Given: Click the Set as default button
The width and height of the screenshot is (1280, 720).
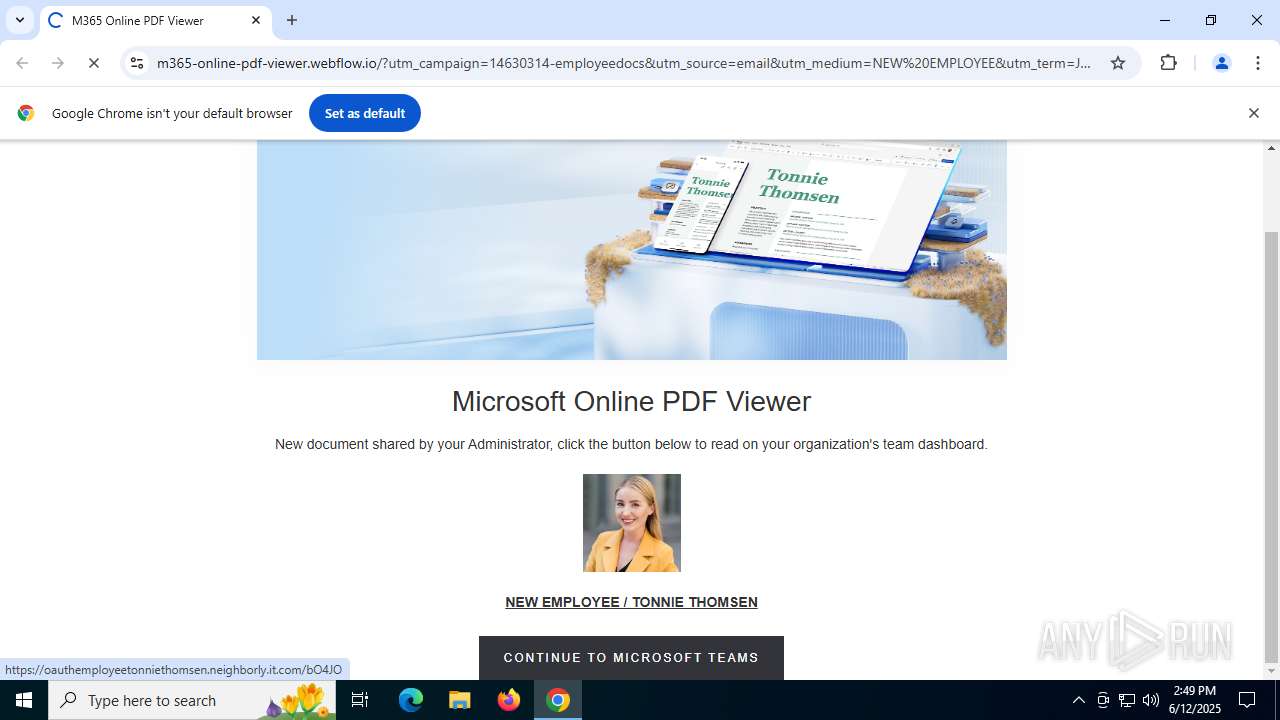Looking at the screenshot, I should (x=365, y=113).
